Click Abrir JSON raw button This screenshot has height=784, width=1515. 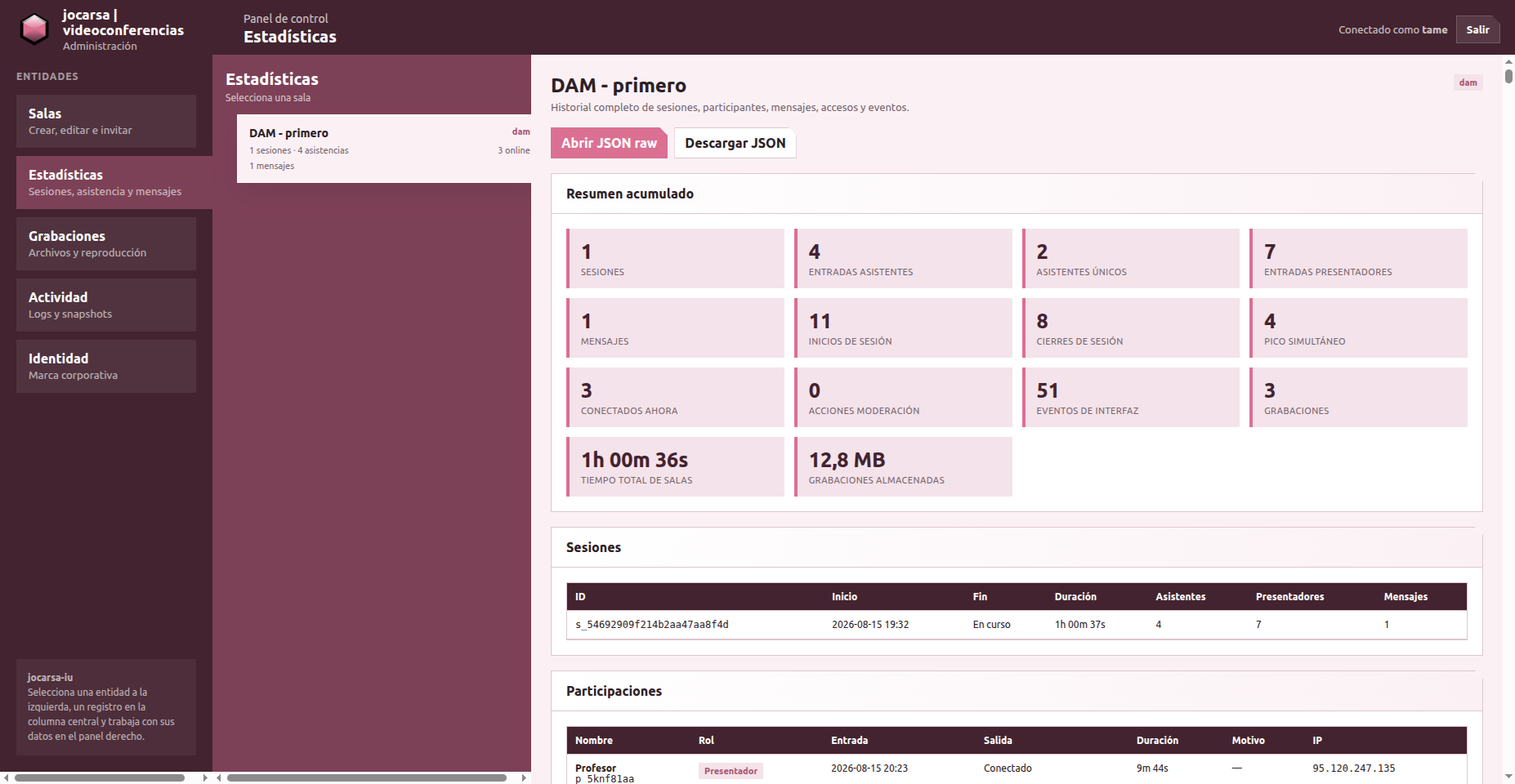pyautogui.click(x=609, y=143)
